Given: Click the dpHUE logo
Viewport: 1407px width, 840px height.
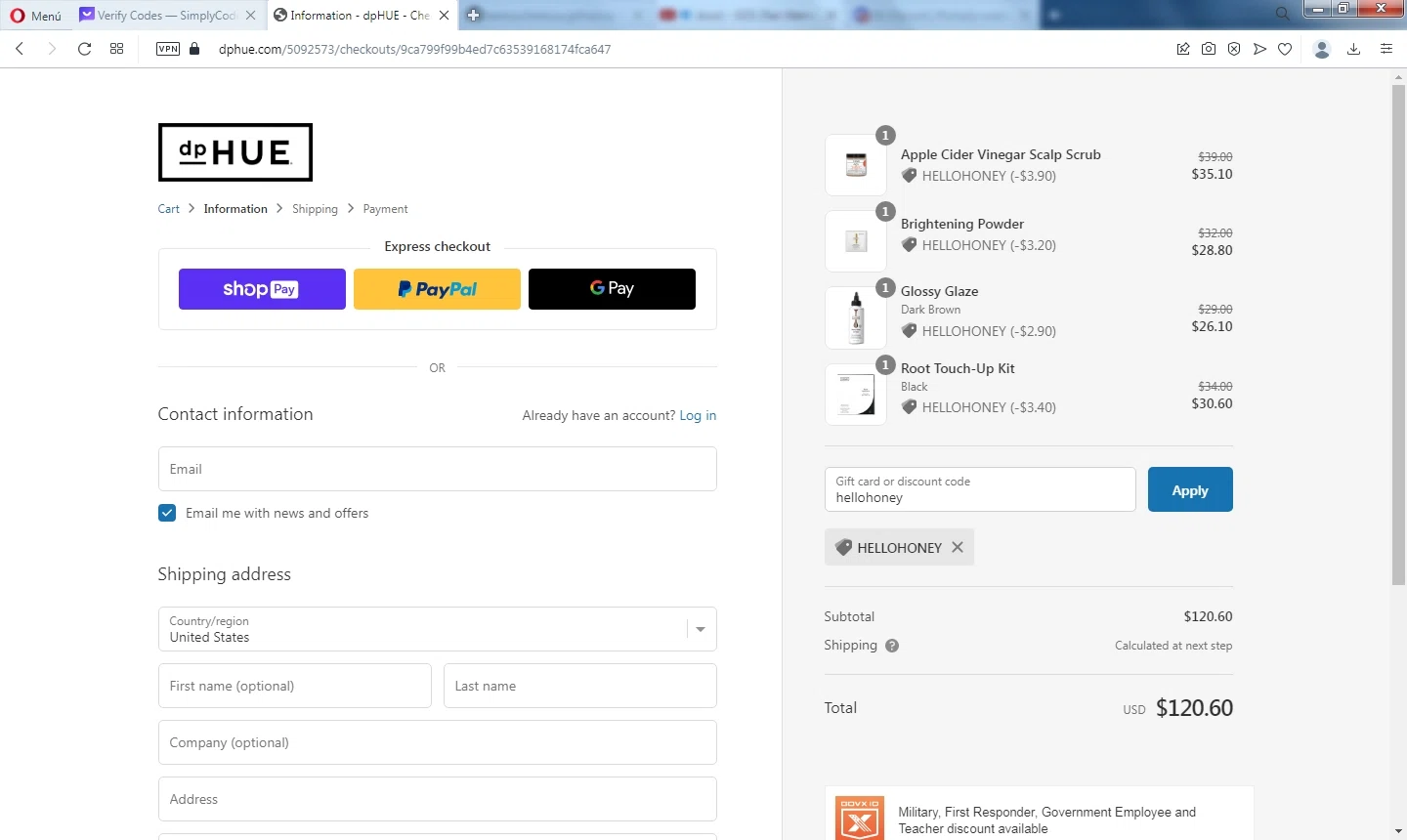Looking at the screenshot, I should tap(235, 152).
